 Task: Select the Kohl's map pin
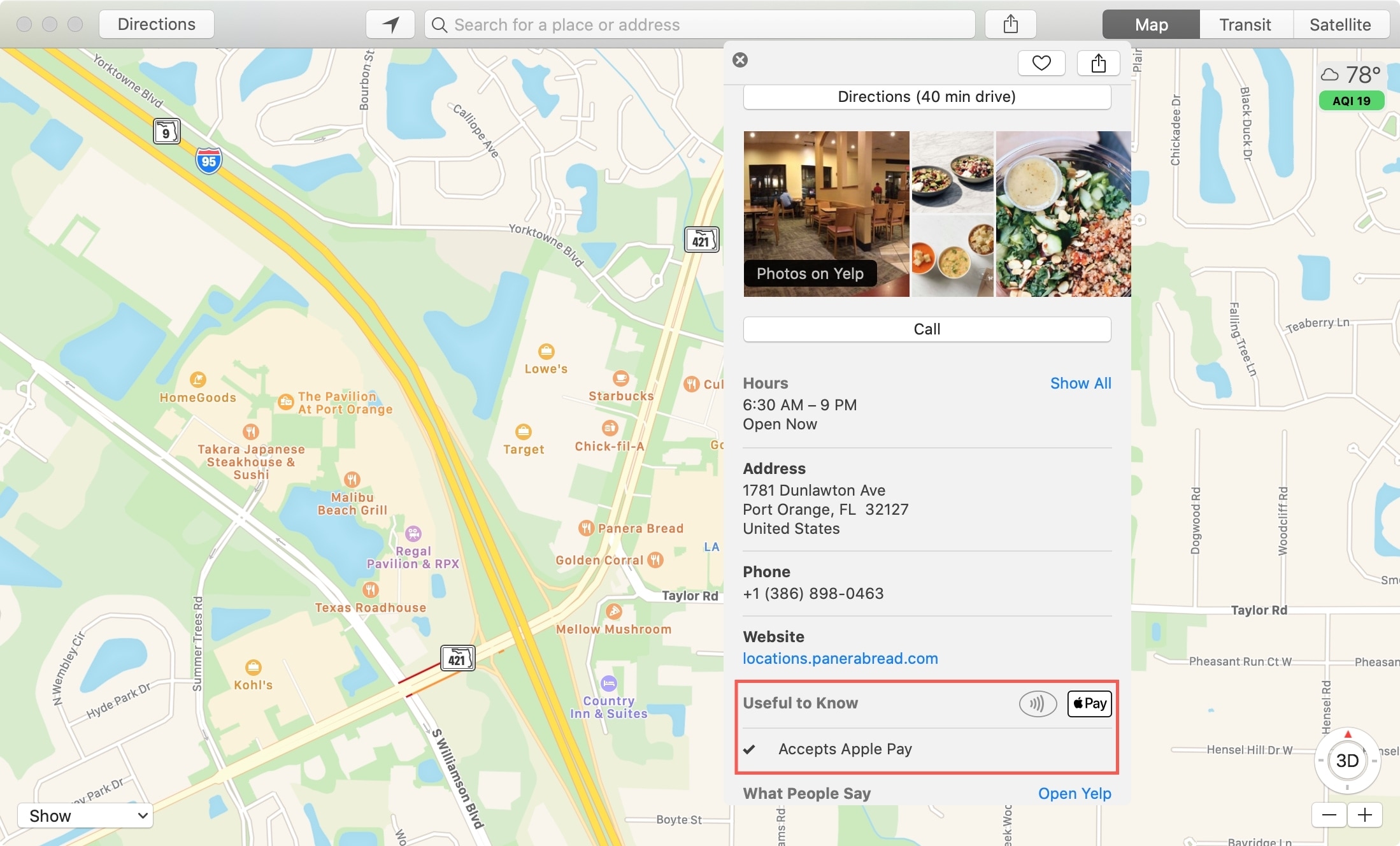254,668
